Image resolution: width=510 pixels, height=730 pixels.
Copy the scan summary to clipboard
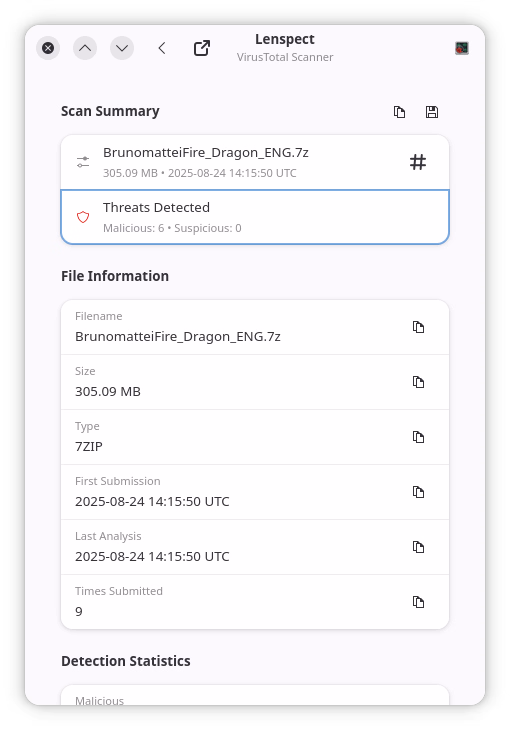[399, 112]
